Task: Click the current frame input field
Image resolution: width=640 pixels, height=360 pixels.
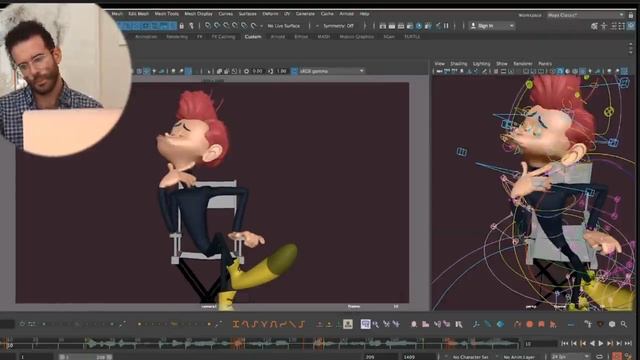Action: tap(540, 344)
